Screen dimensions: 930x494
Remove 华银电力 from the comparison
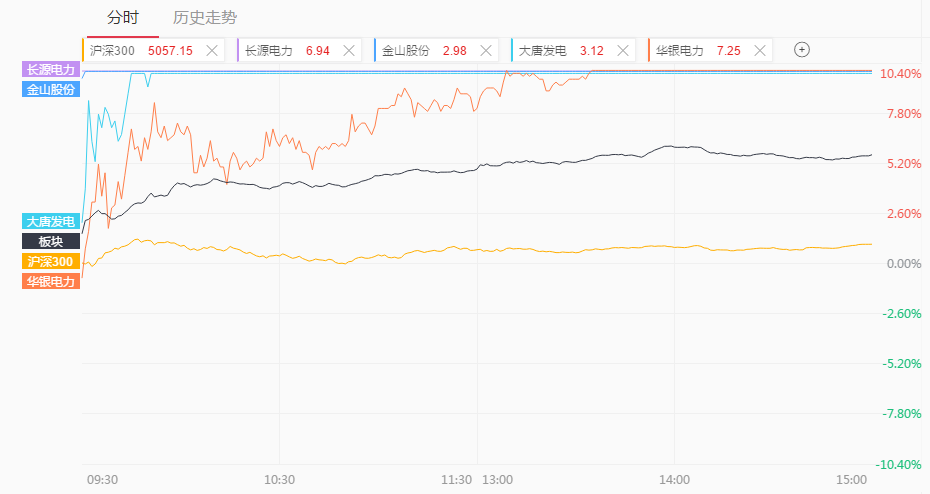click(760, 50)
